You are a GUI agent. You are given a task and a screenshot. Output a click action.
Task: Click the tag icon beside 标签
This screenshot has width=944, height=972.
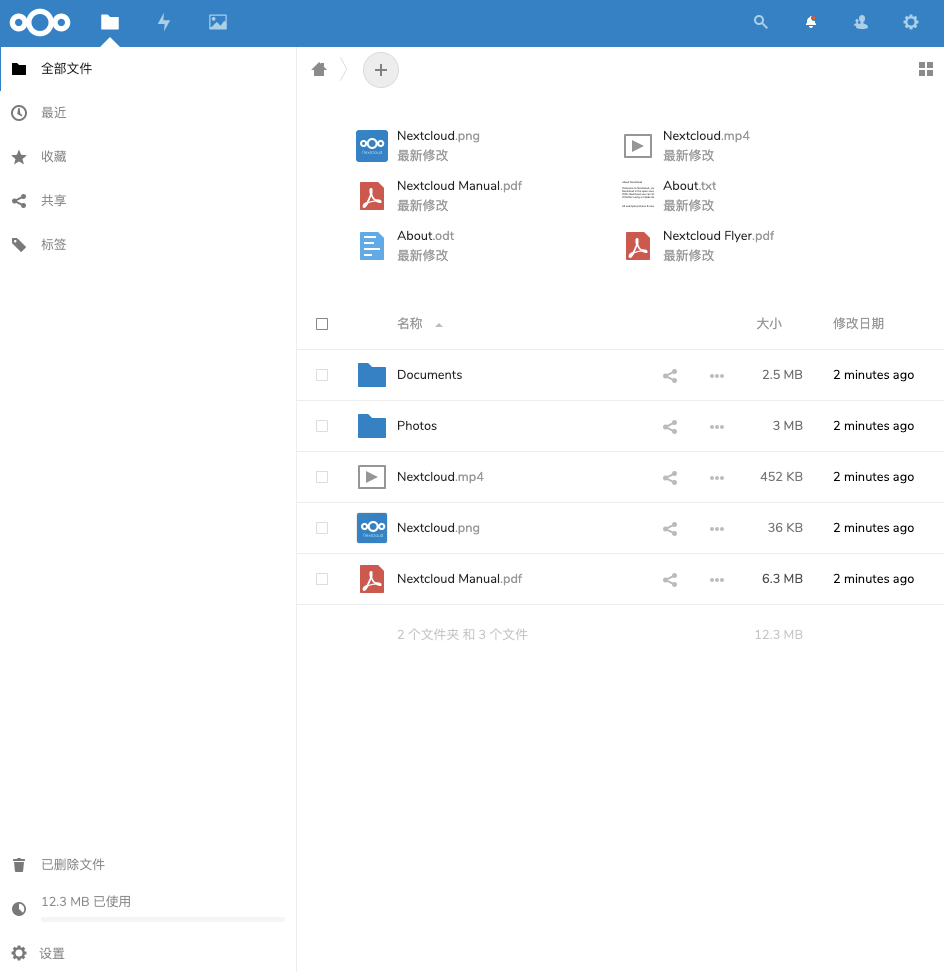pos(19,245)
